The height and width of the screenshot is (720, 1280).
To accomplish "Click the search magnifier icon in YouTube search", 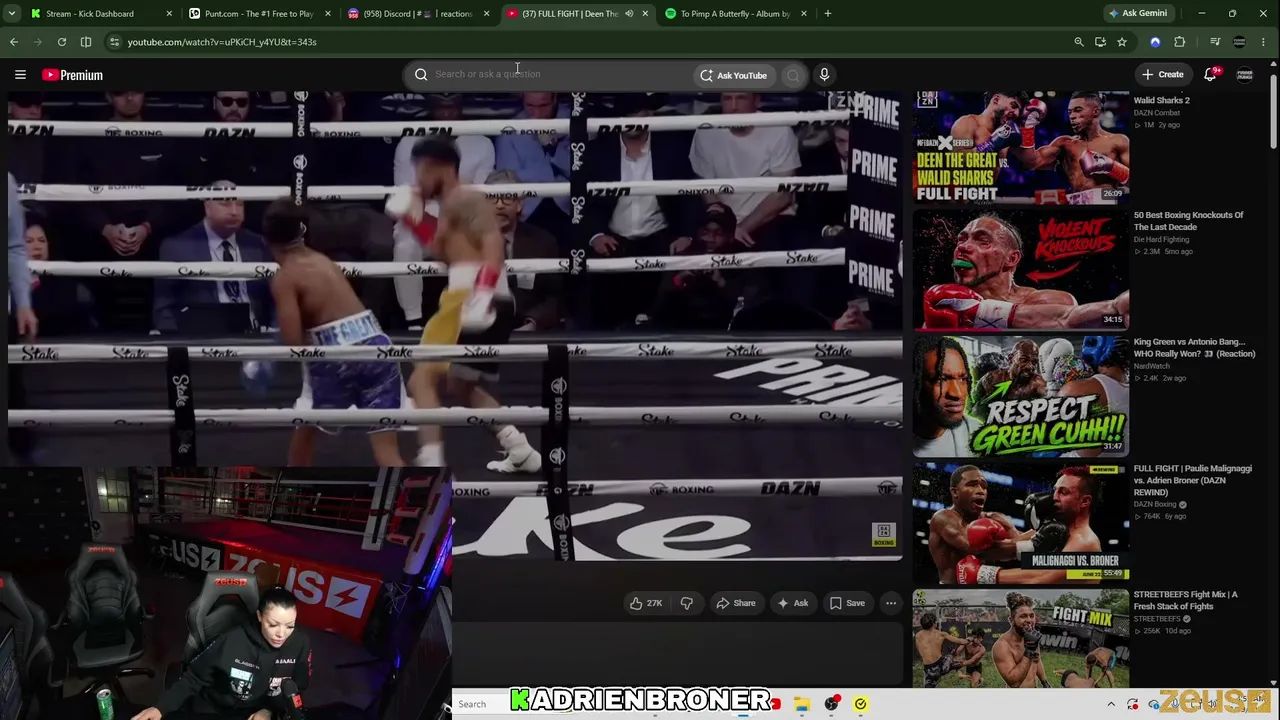I will [421, 74].
